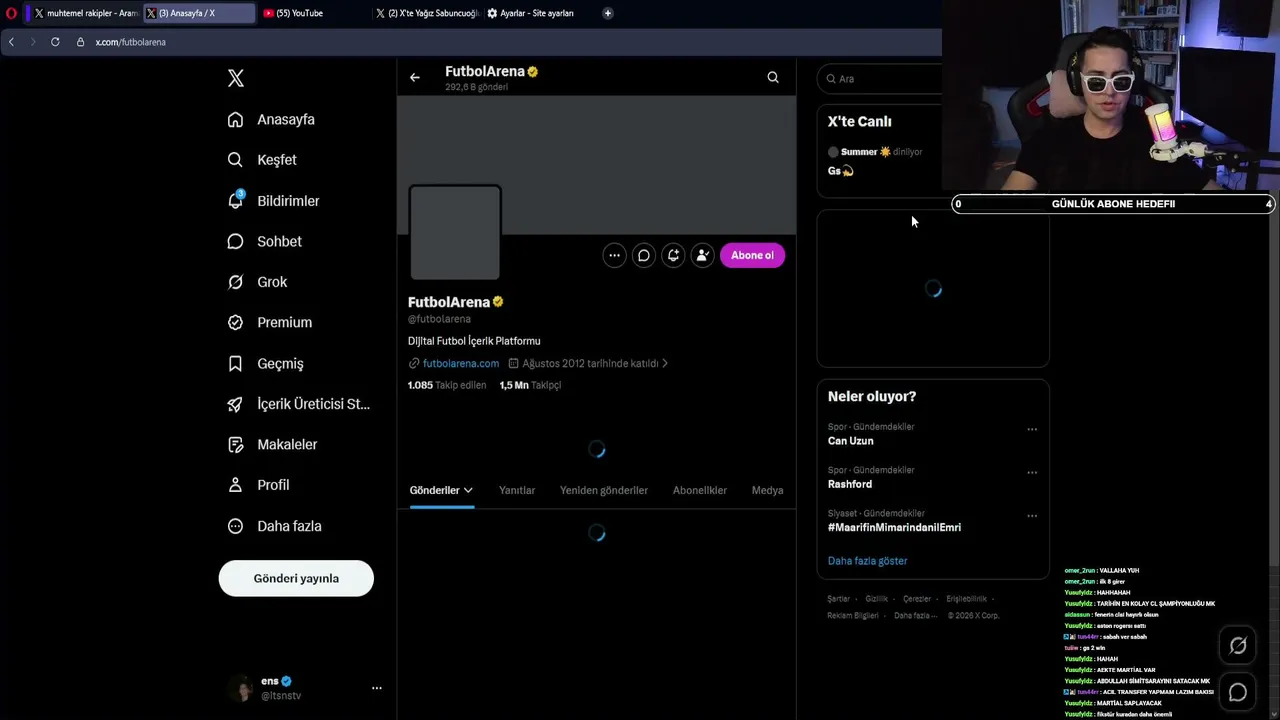Open the Opera menu icon

pos(12,13)
